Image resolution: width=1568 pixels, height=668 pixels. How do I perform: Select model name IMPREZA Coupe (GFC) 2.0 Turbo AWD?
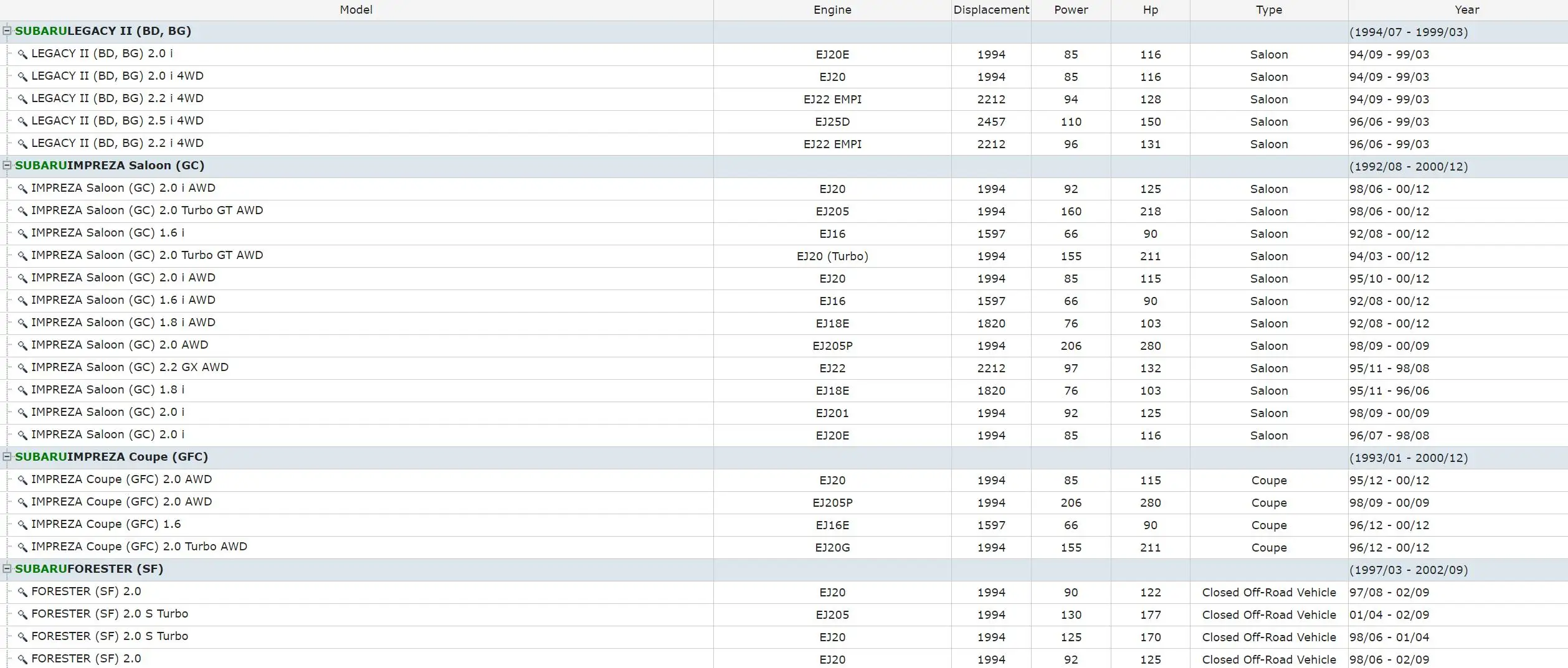point(139,547)
